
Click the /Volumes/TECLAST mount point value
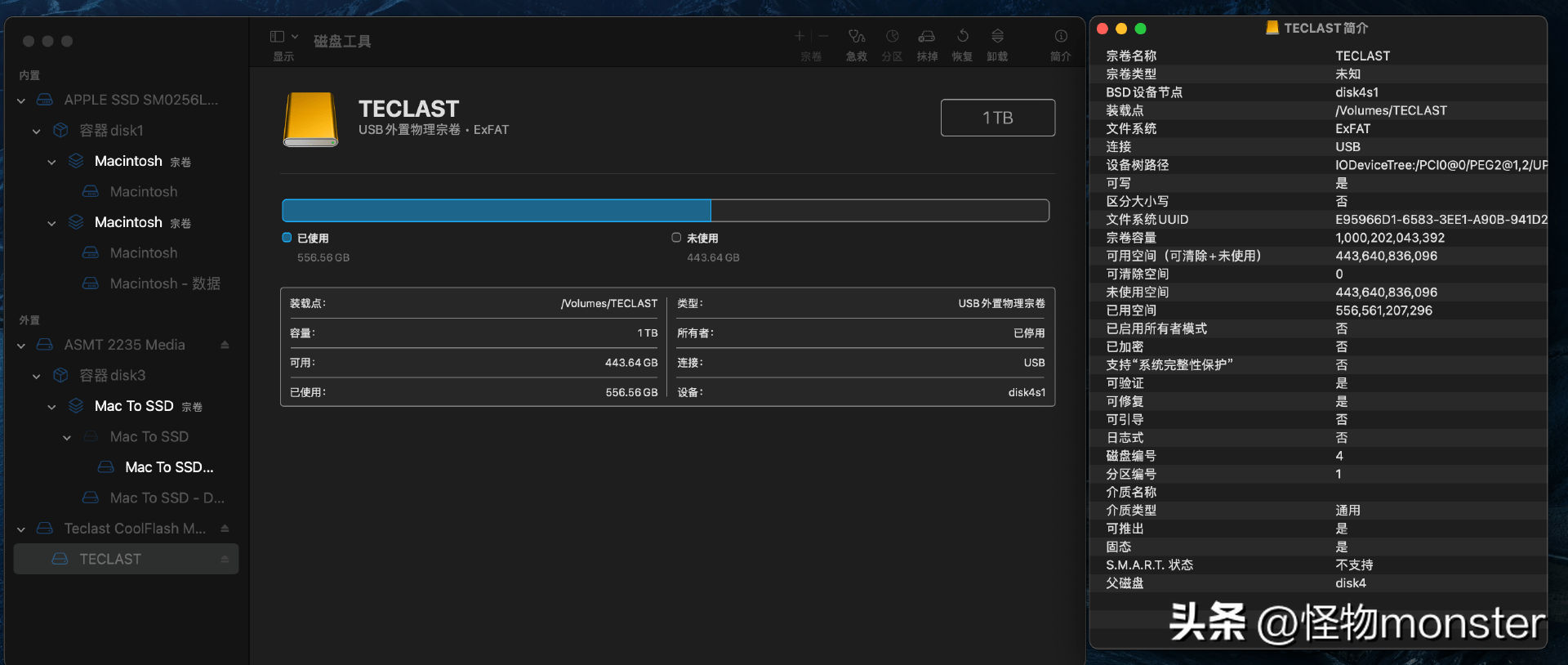coord(608,303)
